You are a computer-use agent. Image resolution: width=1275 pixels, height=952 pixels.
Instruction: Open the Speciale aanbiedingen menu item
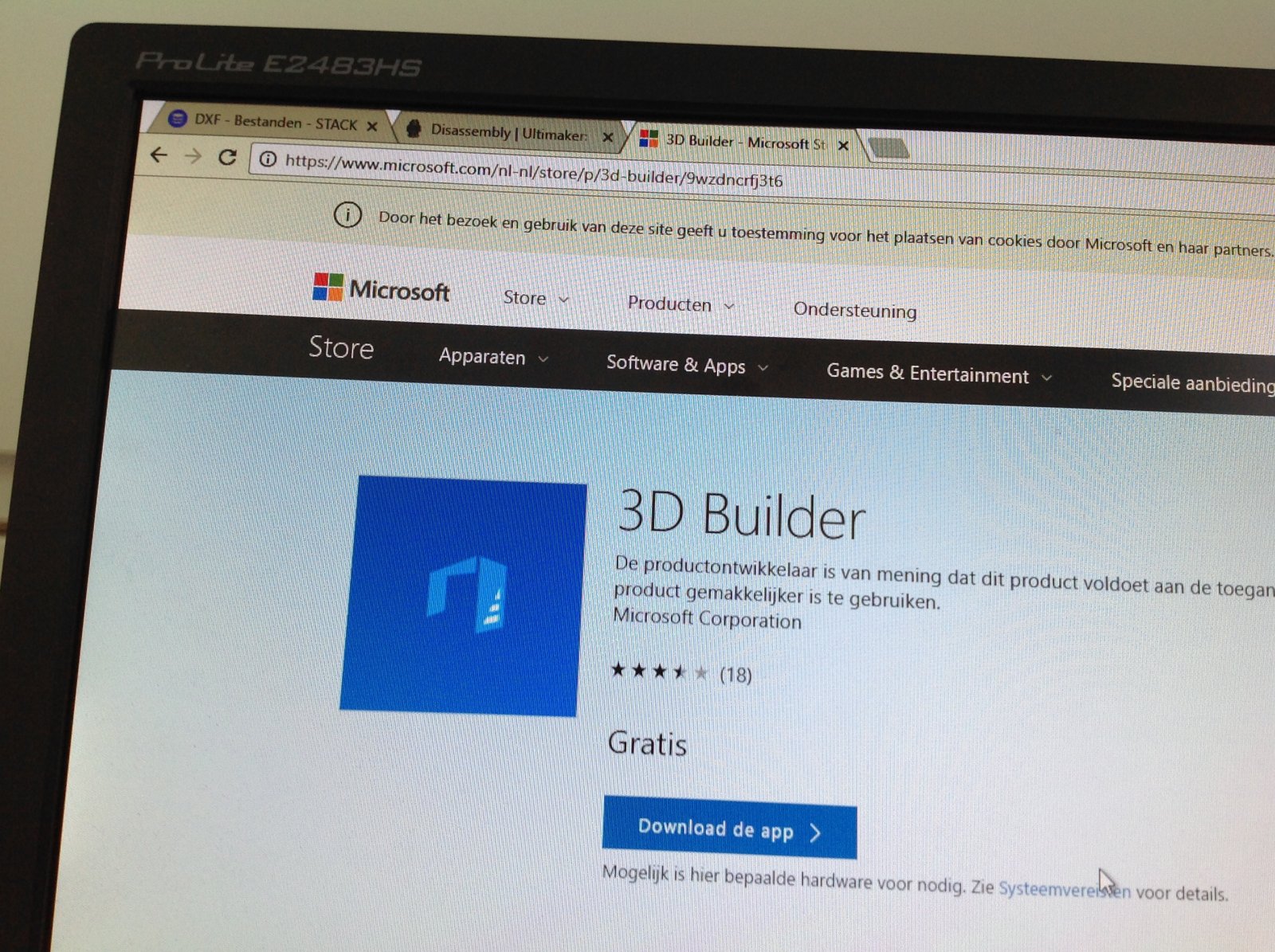1192,383
